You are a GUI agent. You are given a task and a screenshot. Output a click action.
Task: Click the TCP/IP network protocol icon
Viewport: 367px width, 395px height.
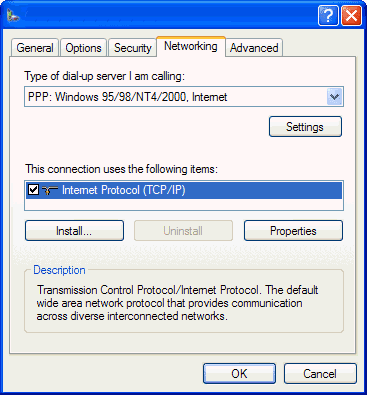[50, 190]
